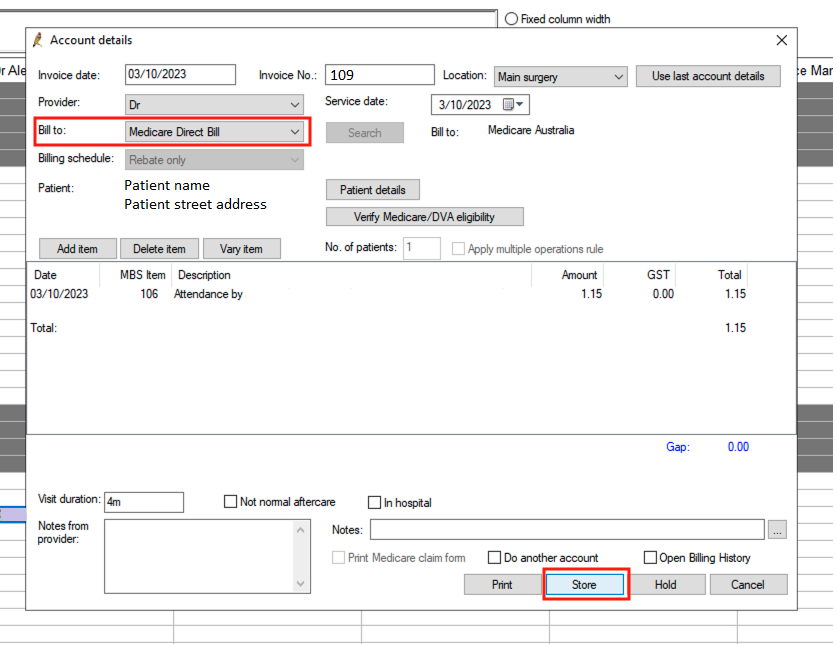Click the Store button
This screenshot has width=837, height=646.
(584, 585)
